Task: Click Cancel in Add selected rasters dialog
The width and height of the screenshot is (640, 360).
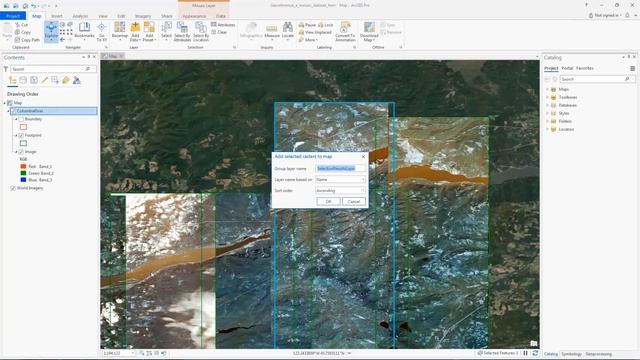Action: click(x=353, y=201)
